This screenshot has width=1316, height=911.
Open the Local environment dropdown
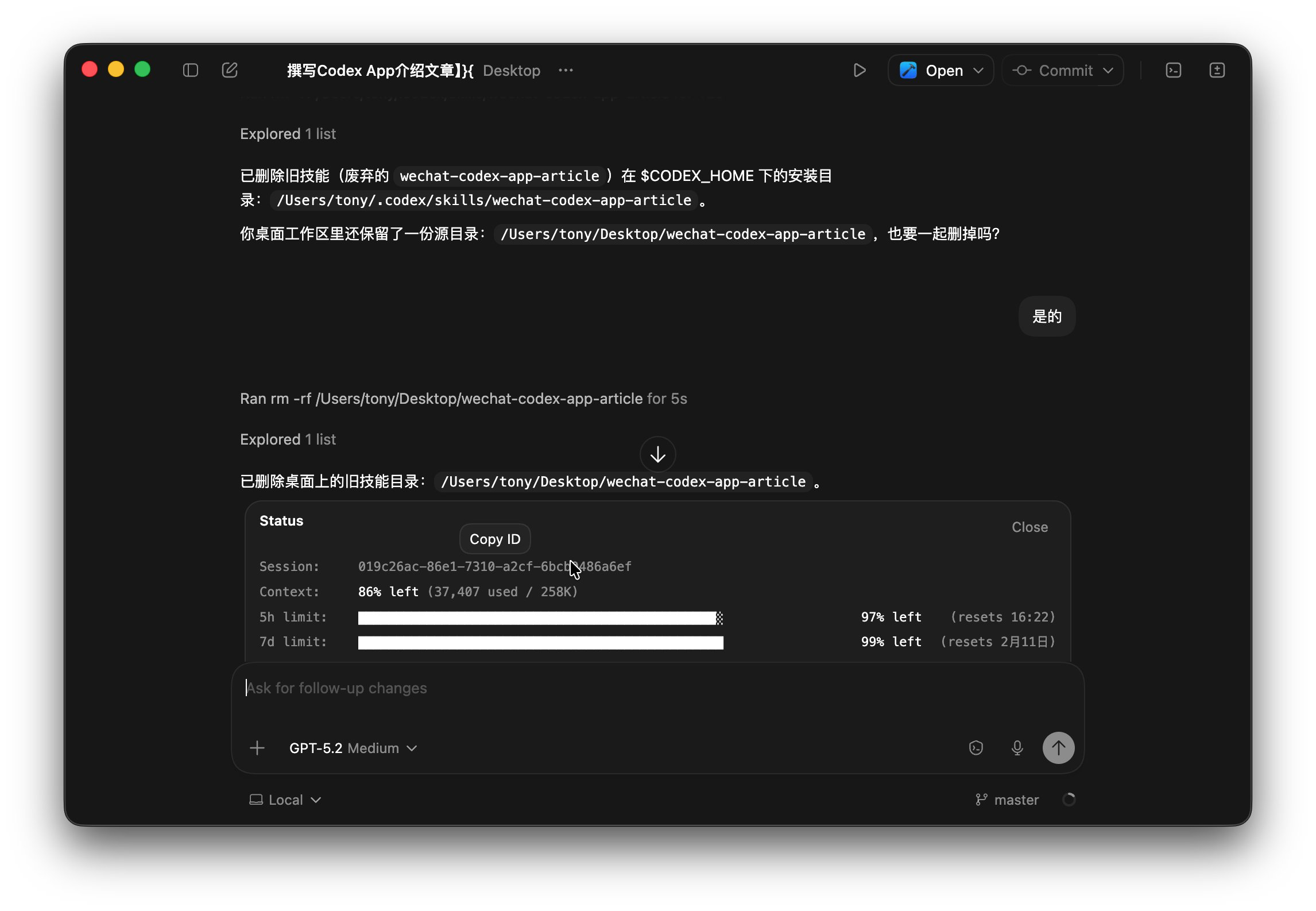(x=285, y=800)
